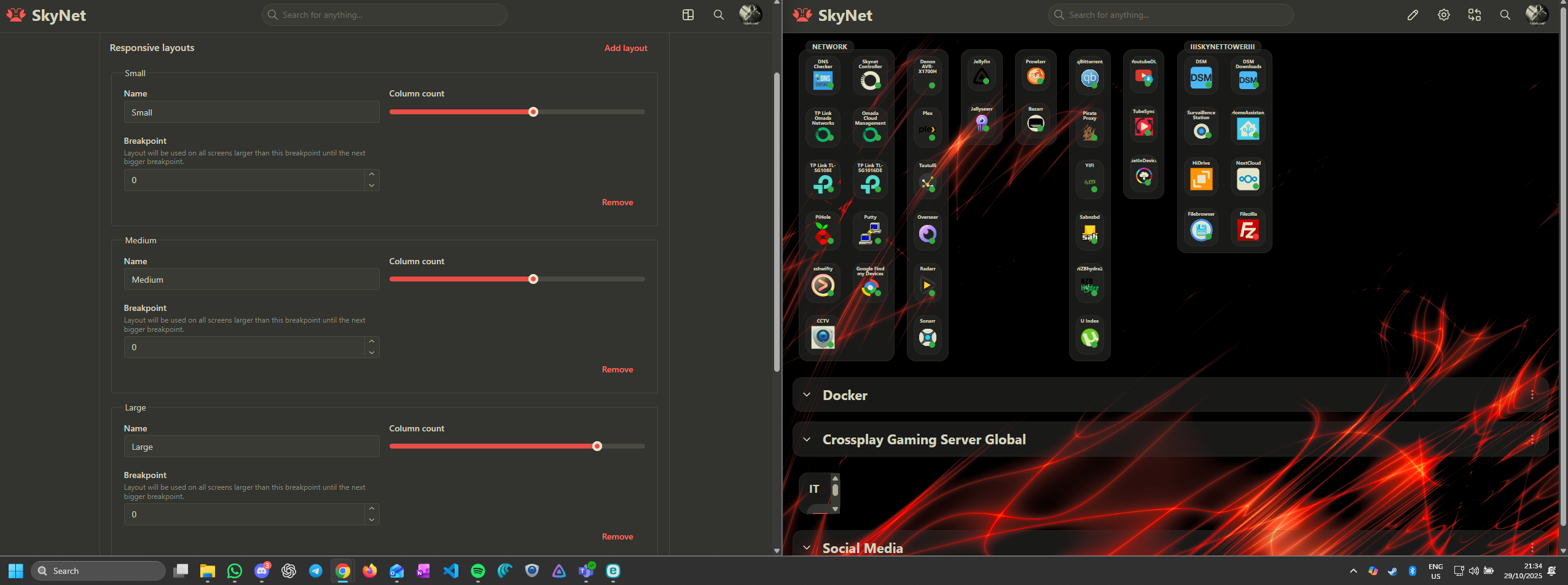
Task: Click the layout grid icon in left header
Action: pos(688,15)
